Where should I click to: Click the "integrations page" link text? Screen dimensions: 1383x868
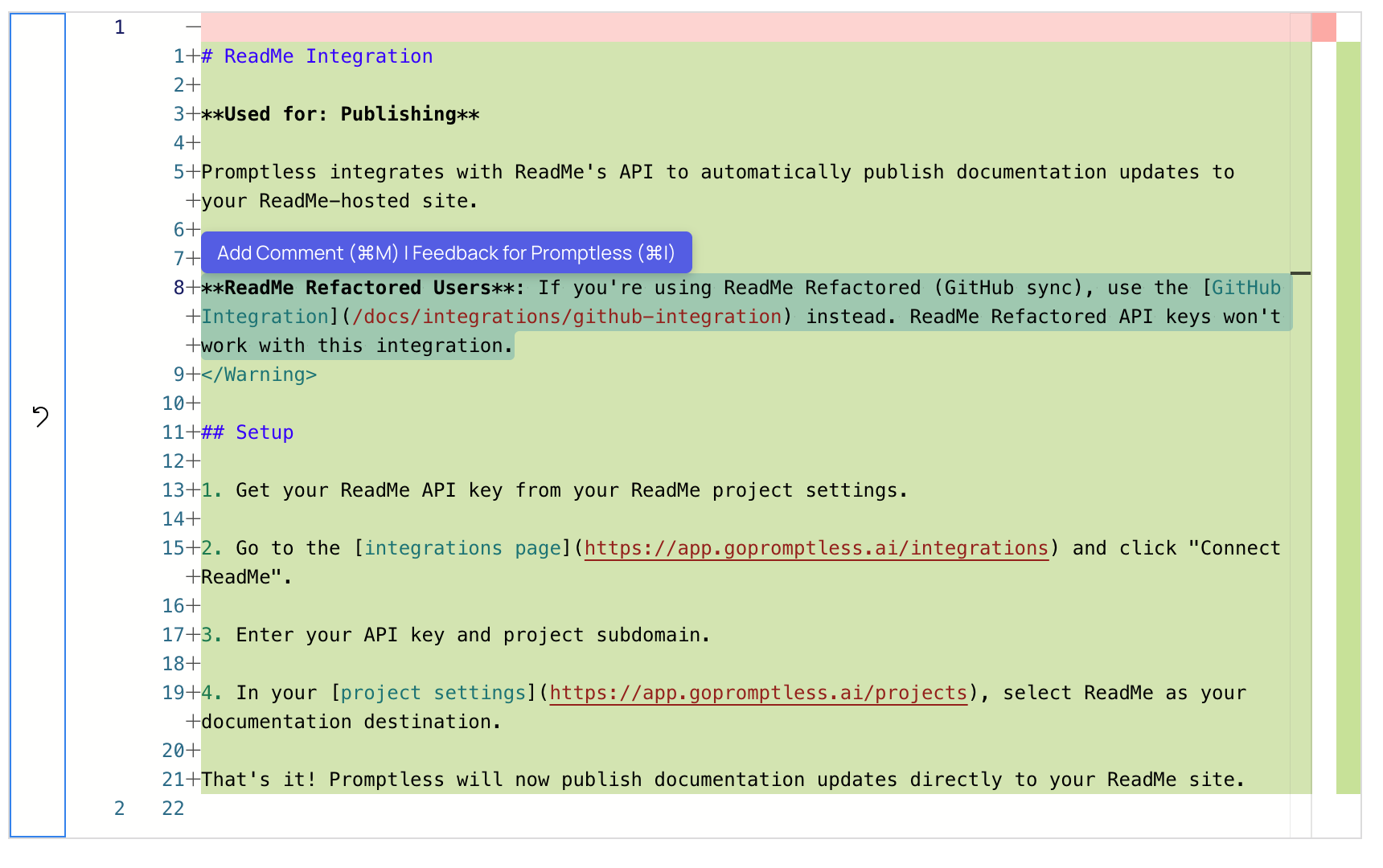(463, 548)
